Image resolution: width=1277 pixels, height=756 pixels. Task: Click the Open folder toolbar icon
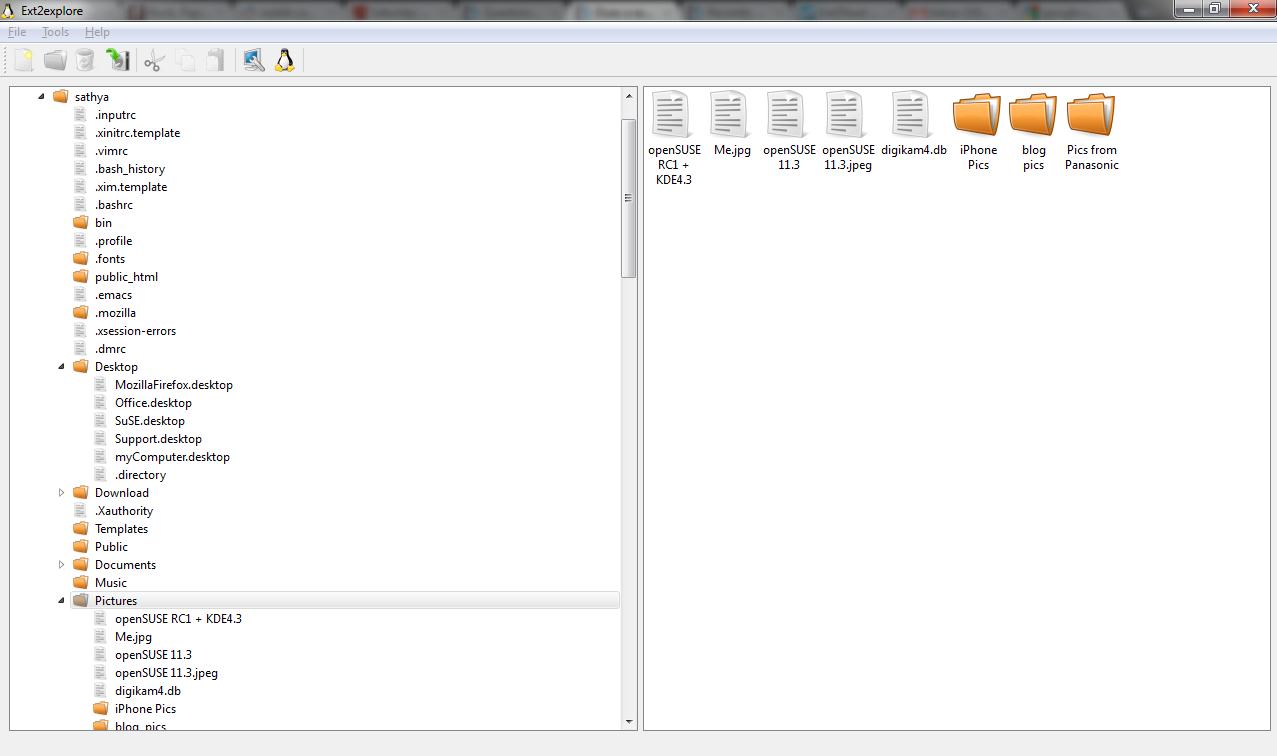[x=55, y=61]
